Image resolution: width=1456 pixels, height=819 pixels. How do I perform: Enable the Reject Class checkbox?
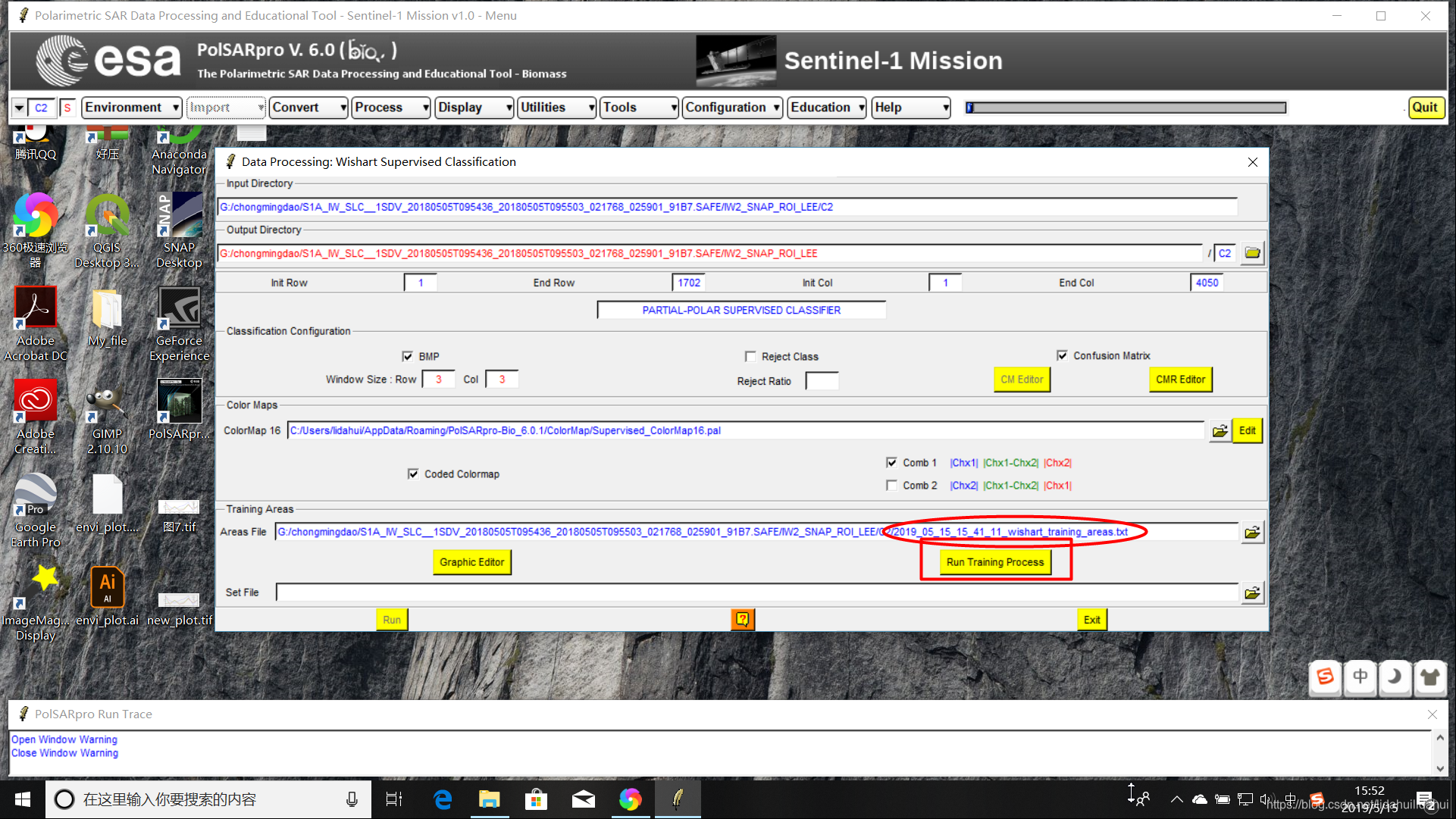click(750, 357)
